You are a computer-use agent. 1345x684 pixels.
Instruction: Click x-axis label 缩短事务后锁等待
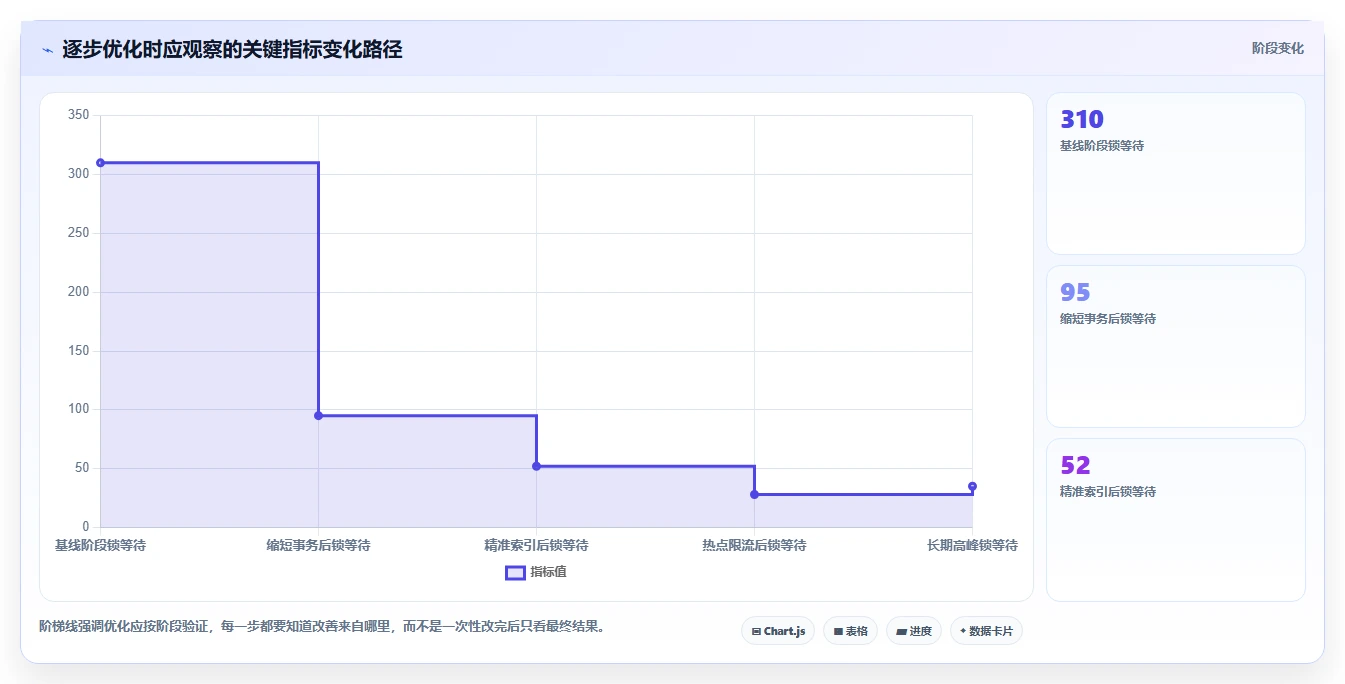click(x=318, y=546)
